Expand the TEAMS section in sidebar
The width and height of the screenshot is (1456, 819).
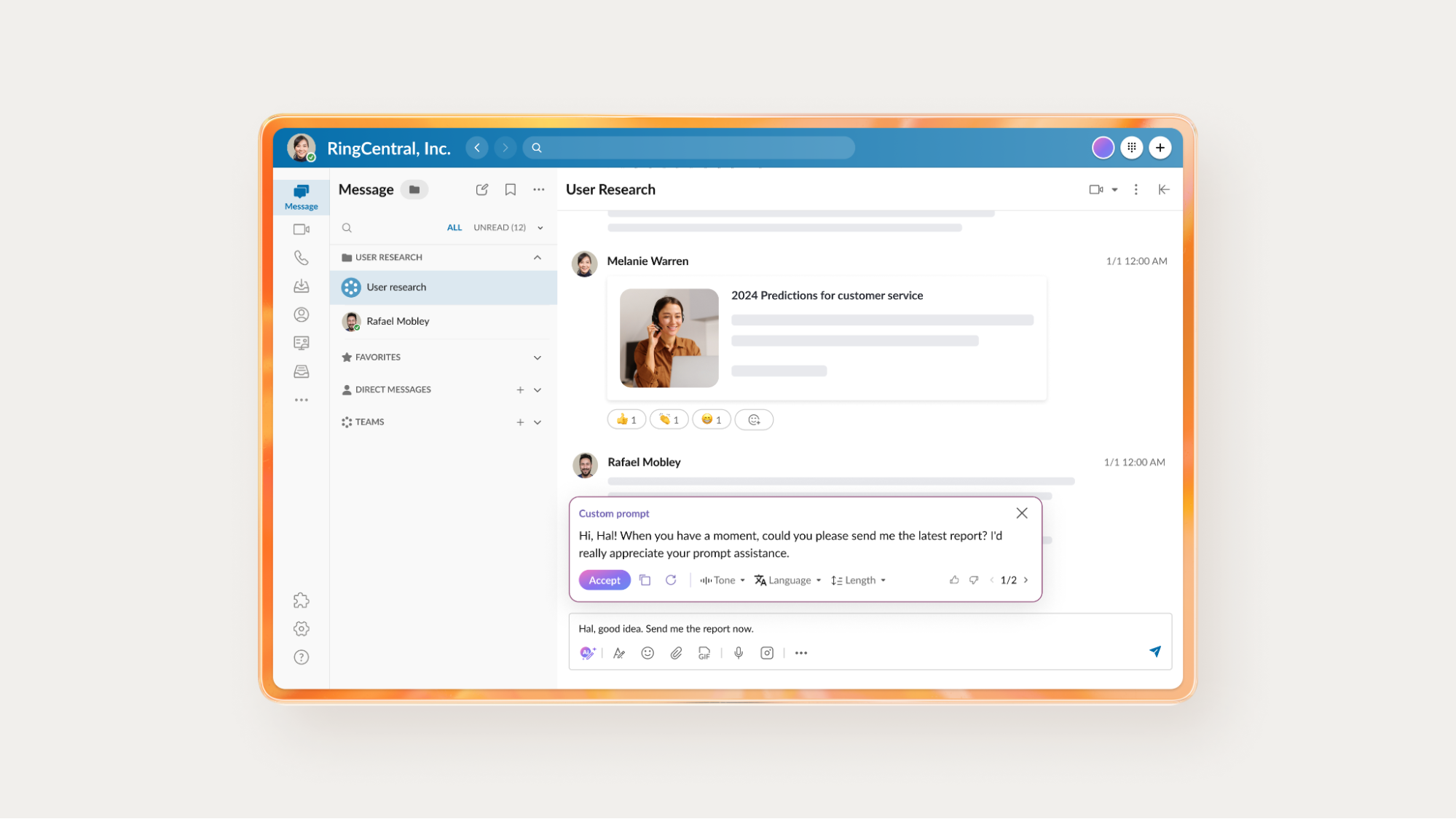click(x=538, y=421)
